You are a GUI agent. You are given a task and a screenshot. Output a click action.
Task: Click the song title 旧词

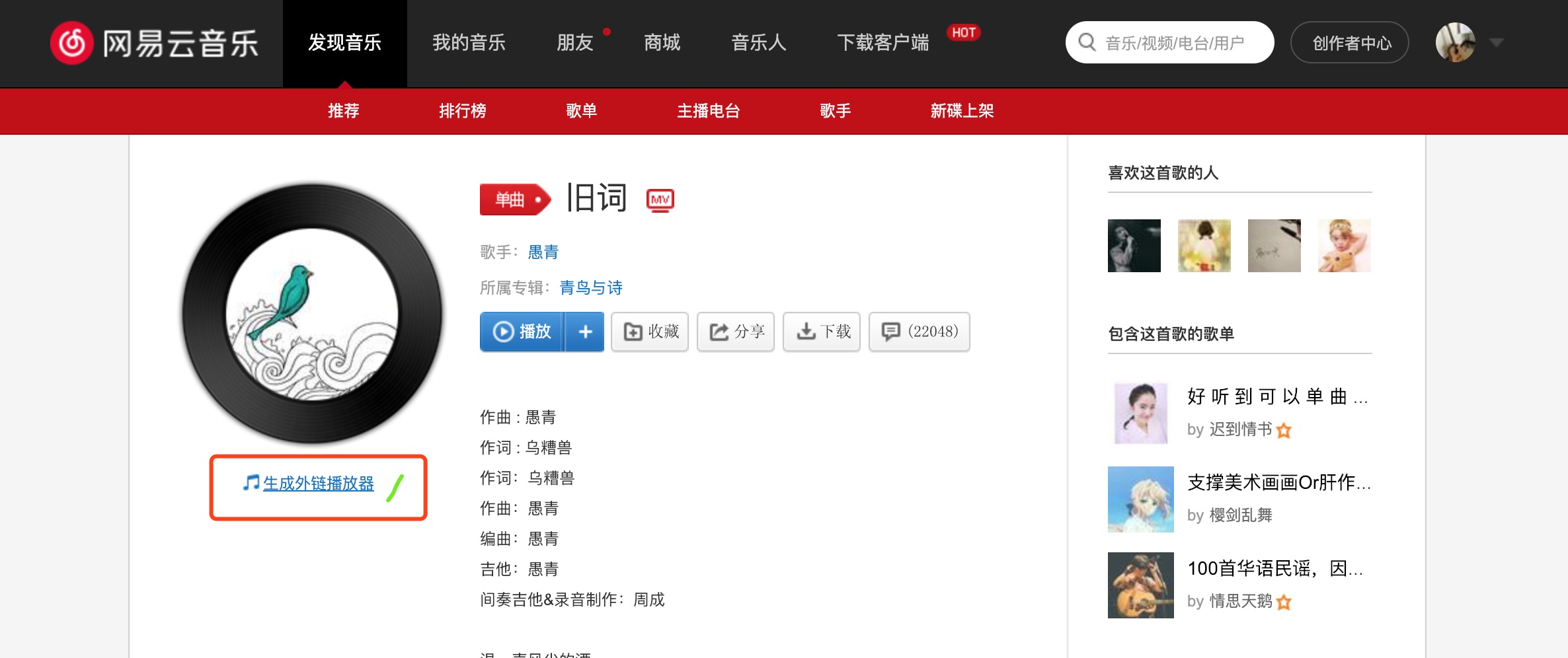tap(596, 198)
